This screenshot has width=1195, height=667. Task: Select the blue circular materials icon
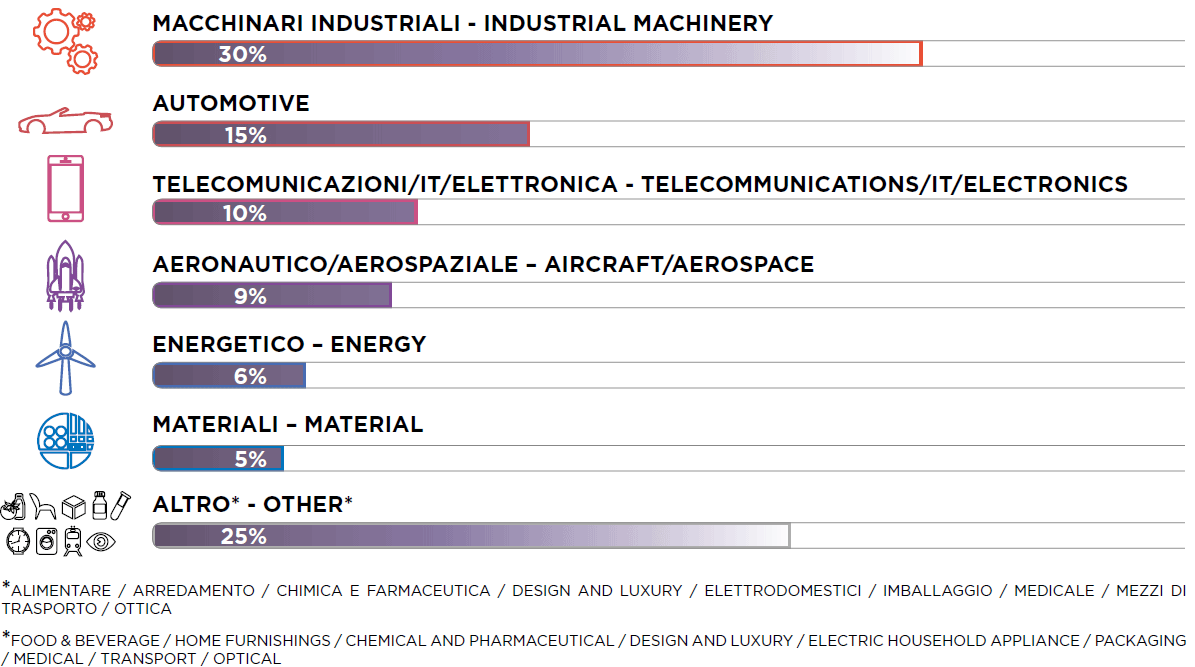click(66, 441)
